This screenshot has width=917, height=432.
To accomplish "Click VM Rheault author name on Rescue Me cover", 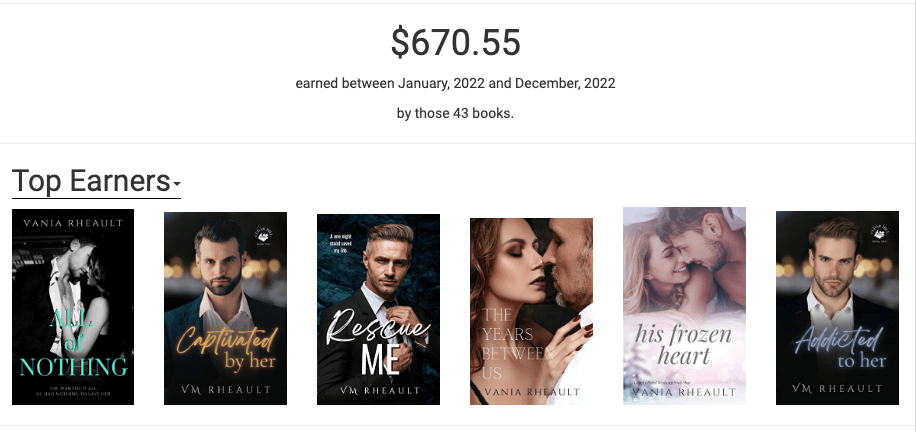I will [378, 390].
